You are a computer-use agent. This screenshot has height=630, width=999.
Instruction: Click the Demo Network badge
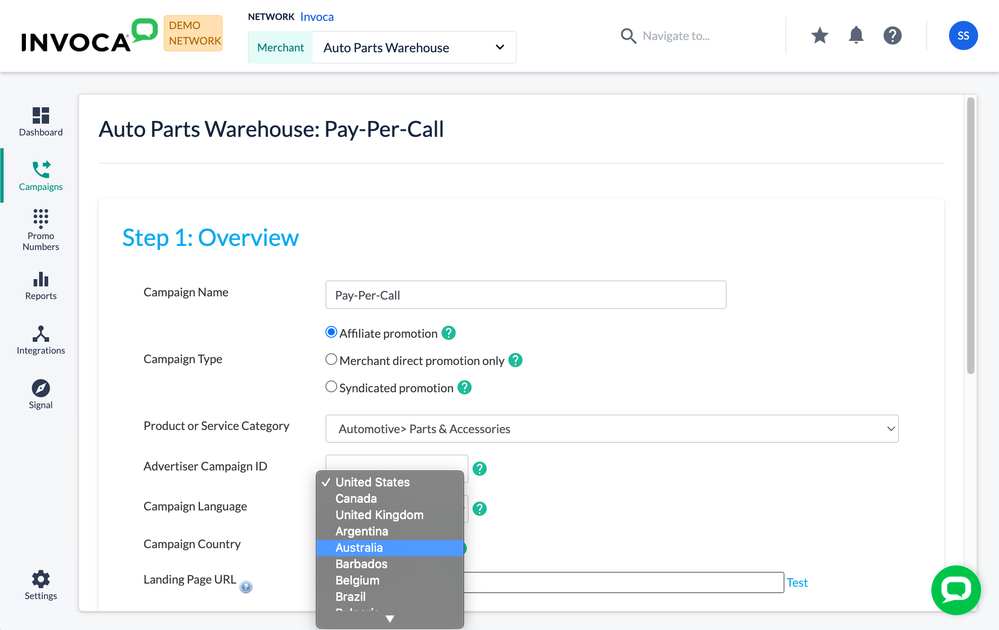(x=193, y=33)
